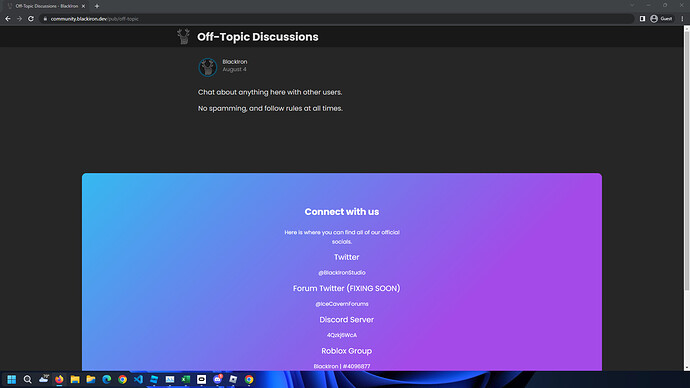The image size is (690, 388).
Task: Open the Blackiron author avatar
Action: [x=207, y=67]
